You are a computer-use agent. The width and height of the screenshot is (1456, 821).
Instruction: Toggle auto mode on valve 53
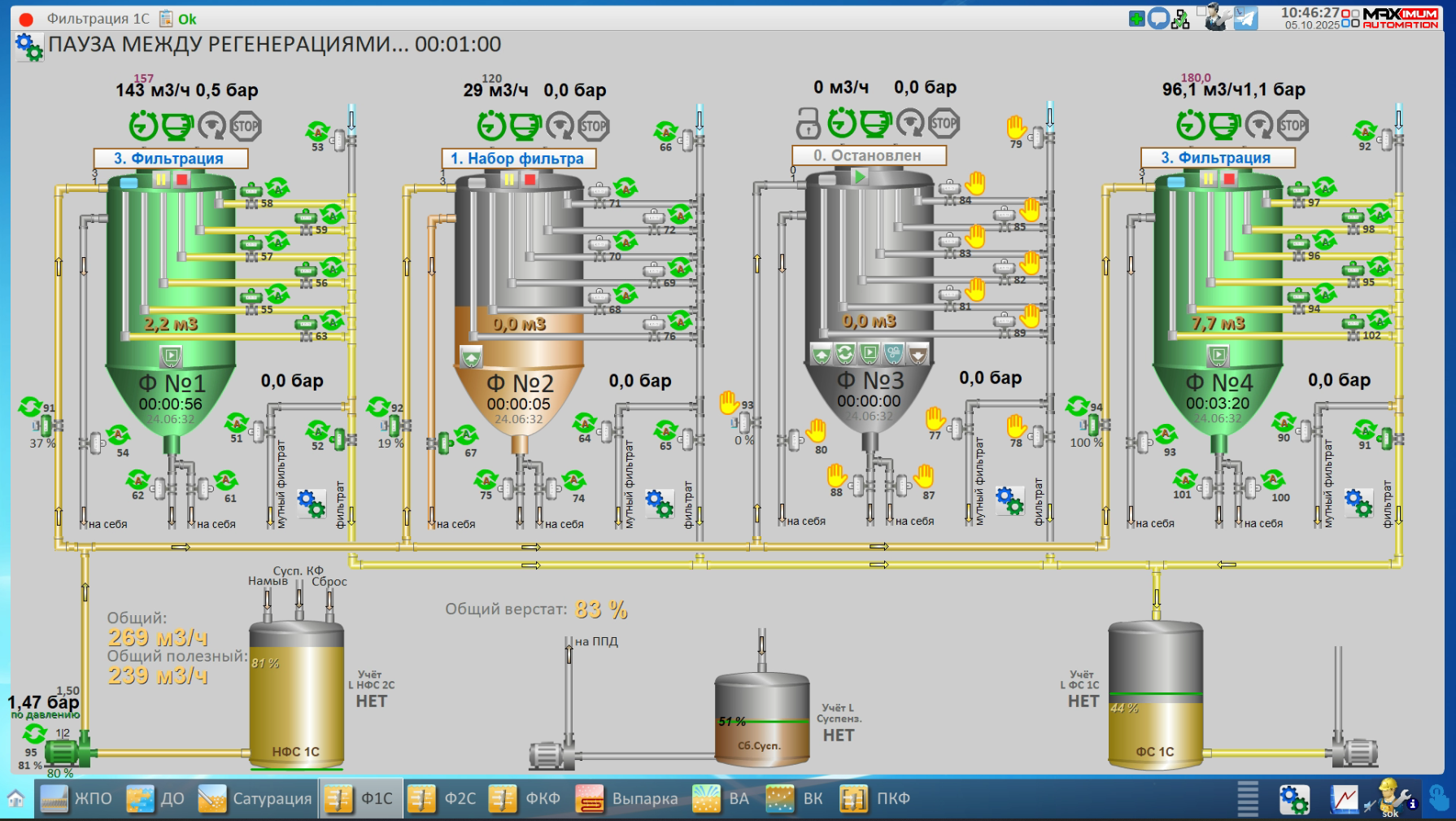coord(317,131)
